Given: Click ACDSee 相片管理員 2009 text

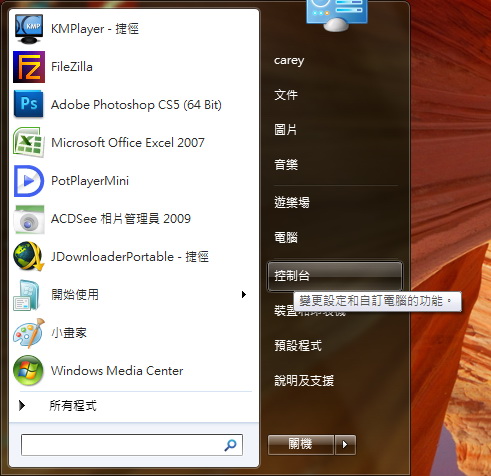Looking at the screenshot, I should (121, 219).
